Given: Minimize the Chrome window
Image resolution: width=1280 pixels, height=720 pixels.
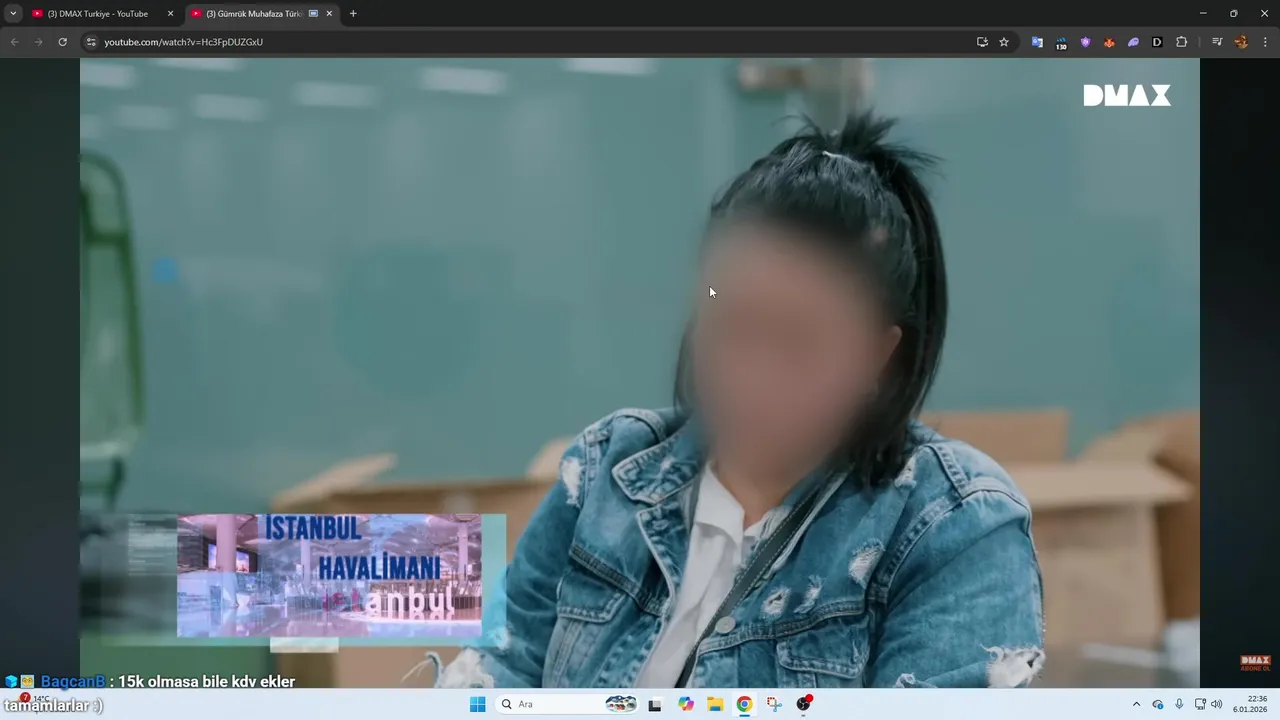Looking at the screenshot, I should point(1203,13).
